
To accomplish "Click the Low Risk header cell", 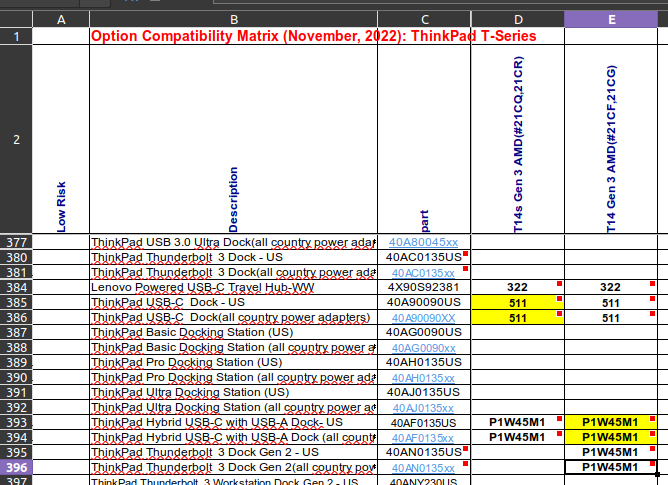I will pyautogui.click(x=61, y=139).
